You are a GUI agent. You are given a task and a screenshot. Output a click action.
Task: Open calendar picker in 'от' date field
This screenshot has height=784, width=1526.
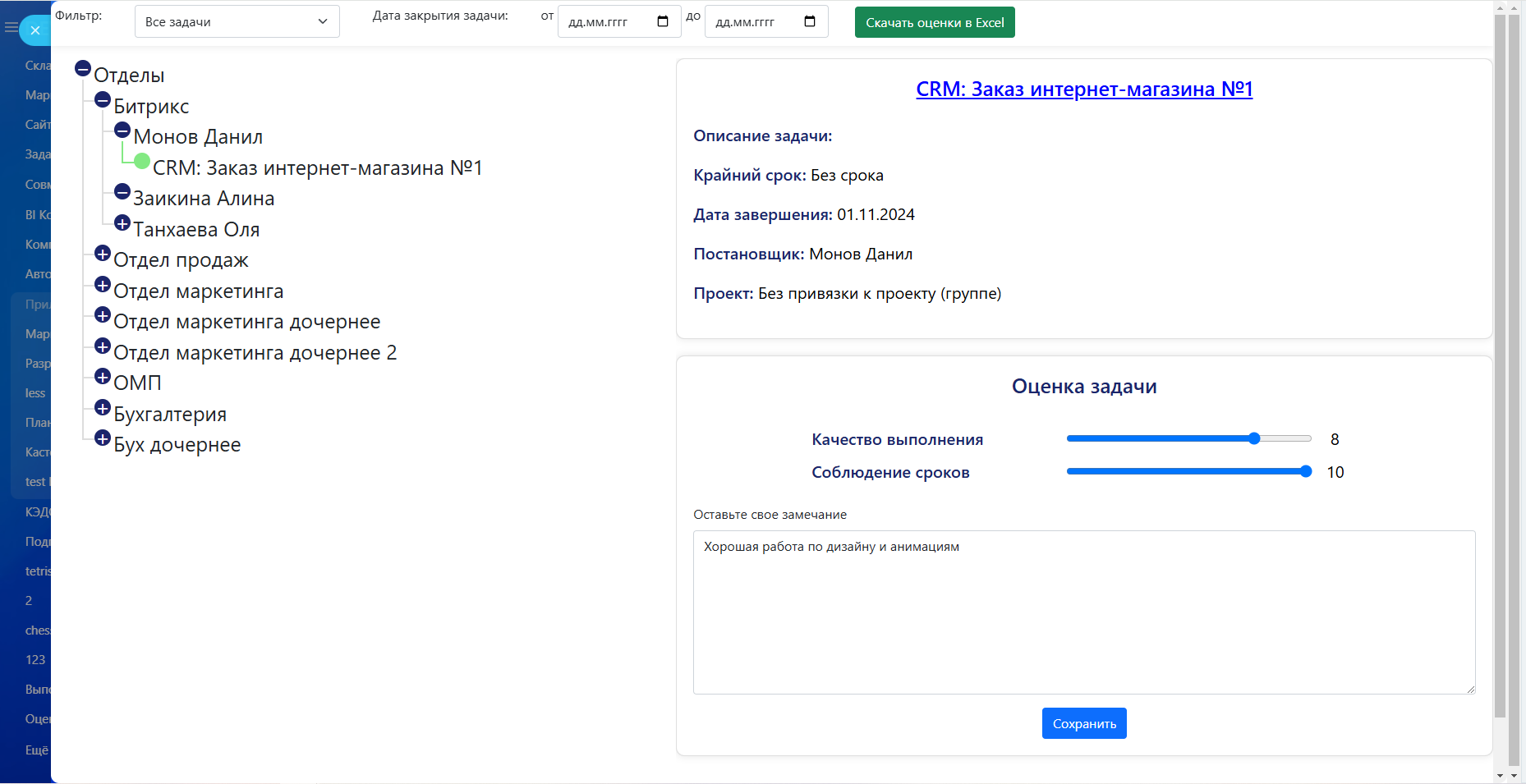tap(663, 22)
